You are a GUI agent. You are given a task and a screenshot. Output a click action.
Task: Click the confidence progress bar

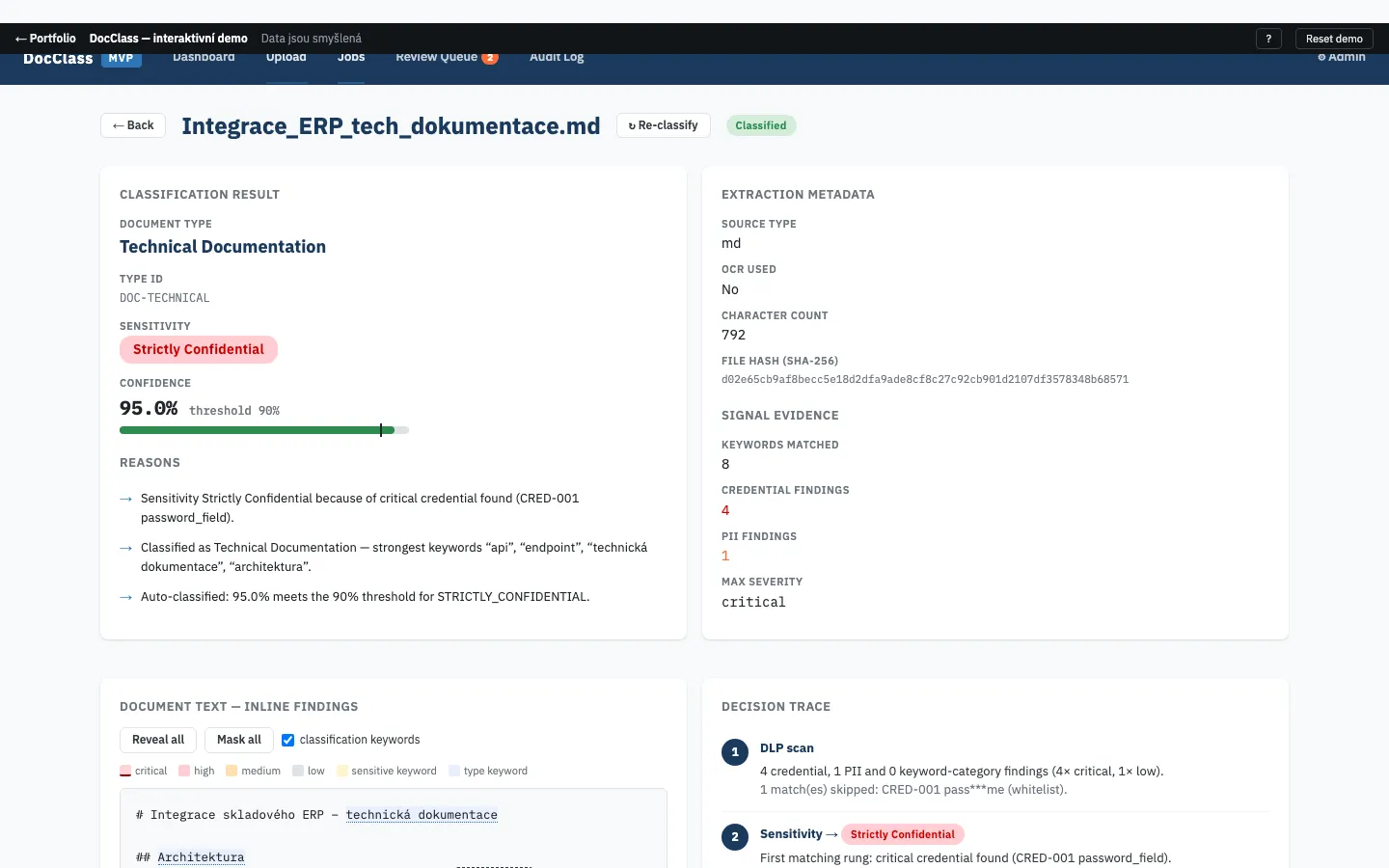coord(264,430)
